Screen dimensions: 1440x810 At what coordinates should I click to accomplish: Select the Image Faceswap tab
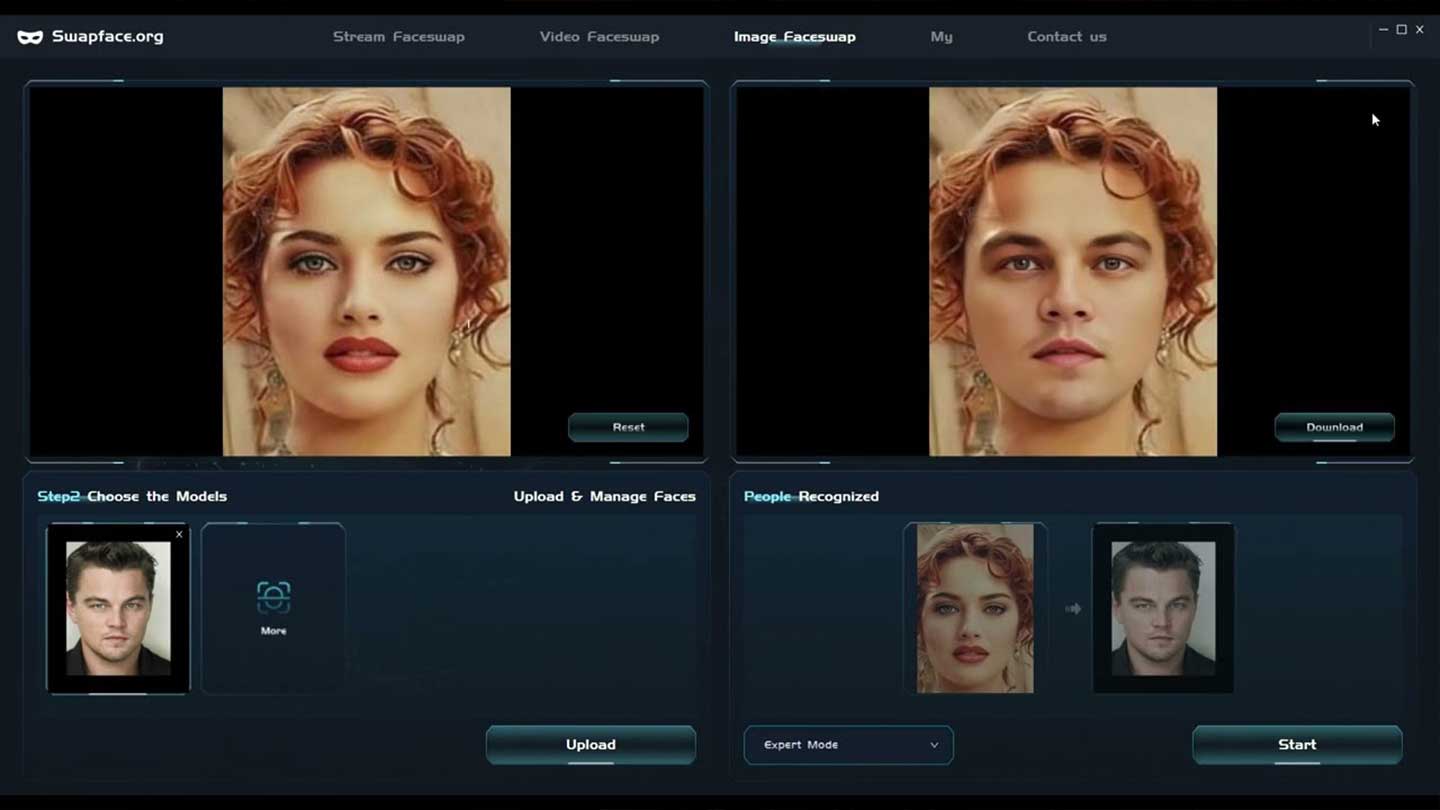794,37
